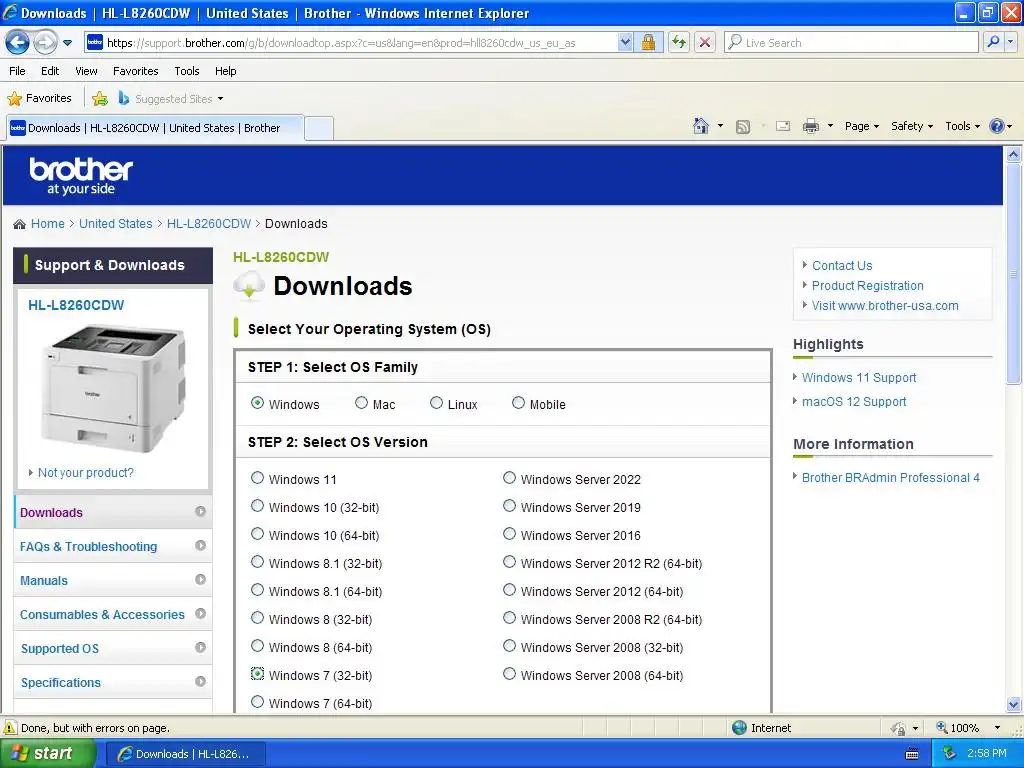Screen dimensions: 1024x768
Task: Open the Edit menu
Action: 50,71
